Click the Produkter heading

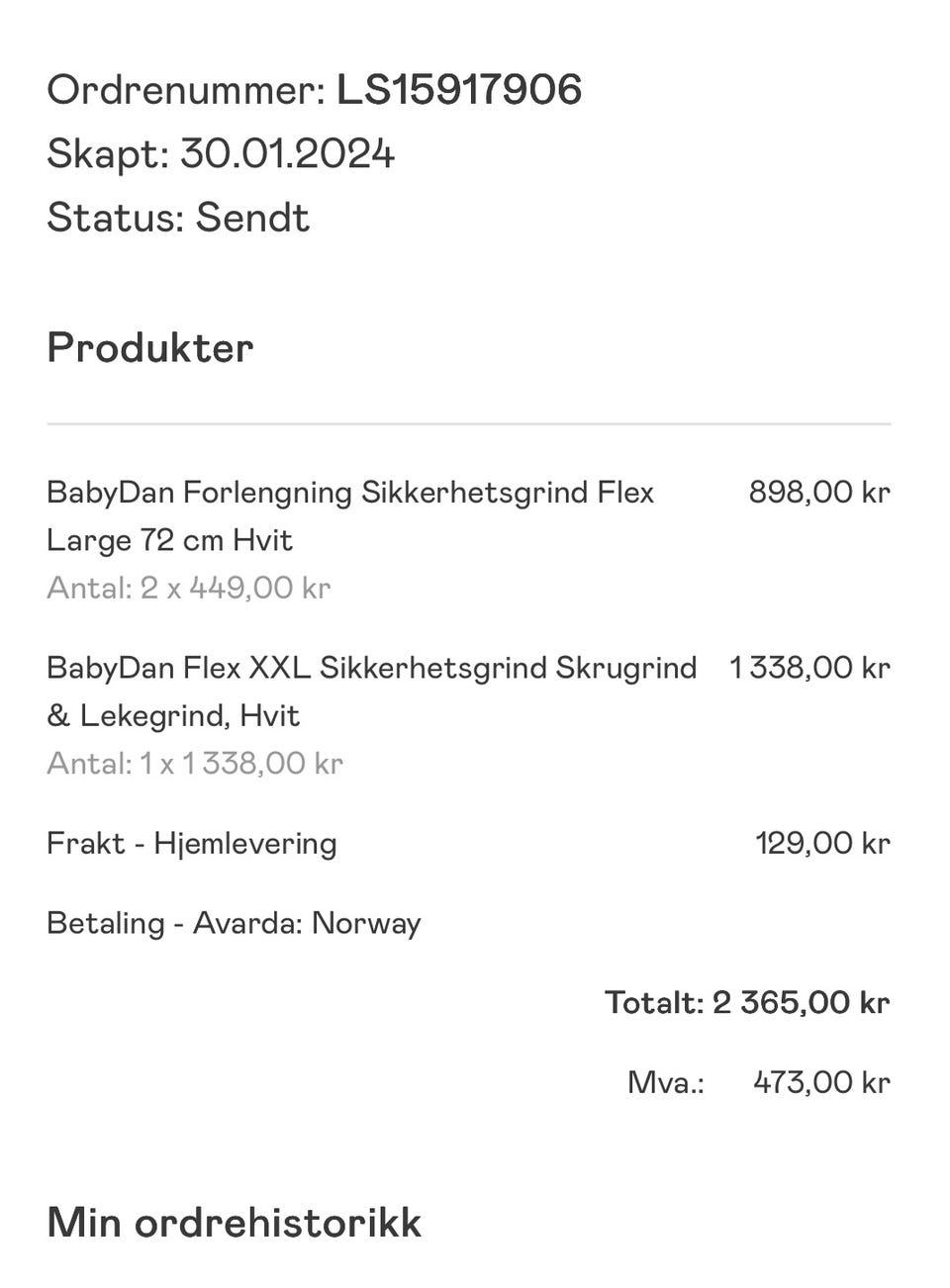150,348
